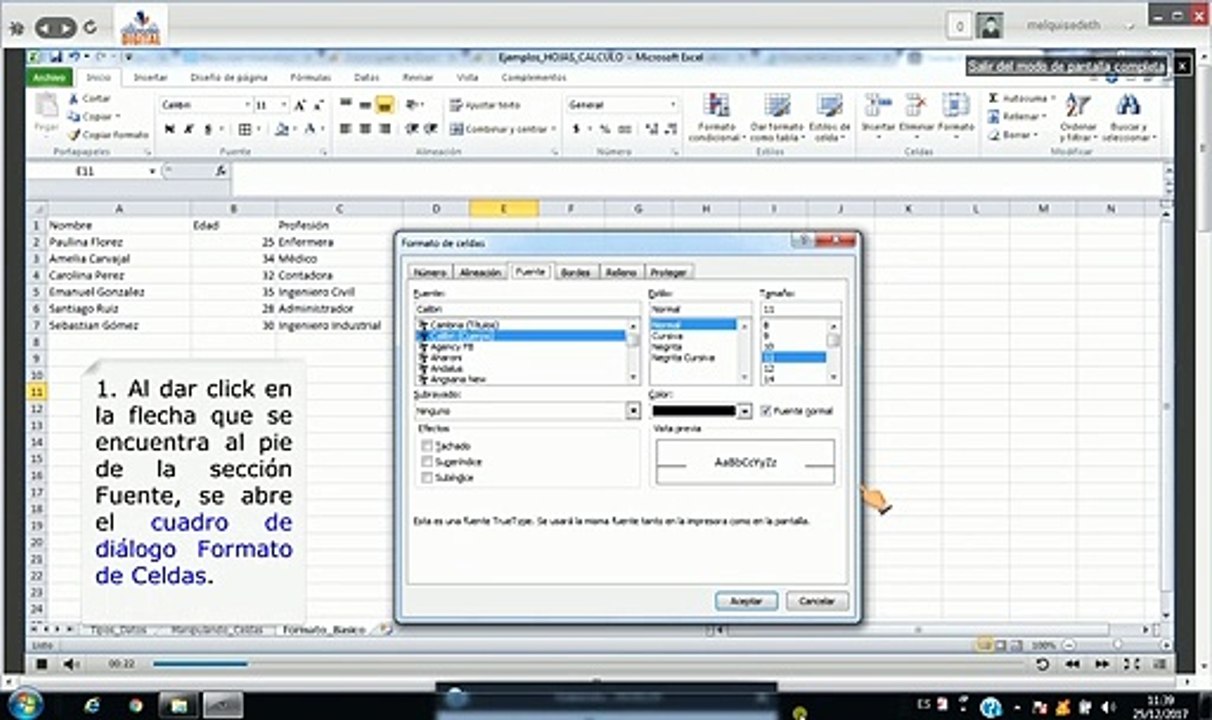Viewport: 1212px width, 720px height.
Task: Open the General number format dropdown
Action: tap(673, 105)
